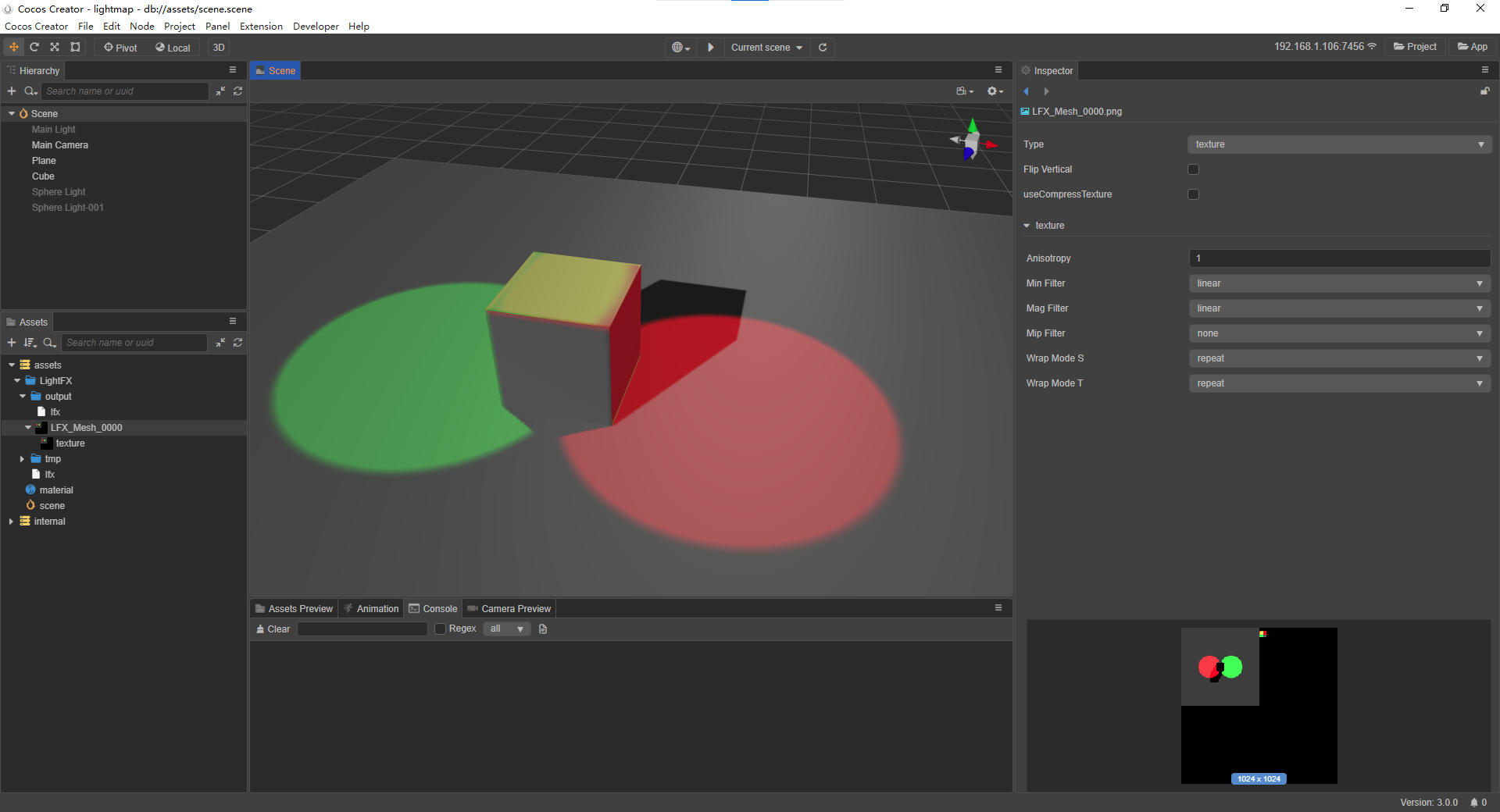
Task: Open the Type texture dropdown
Action: coord(1339,144)
